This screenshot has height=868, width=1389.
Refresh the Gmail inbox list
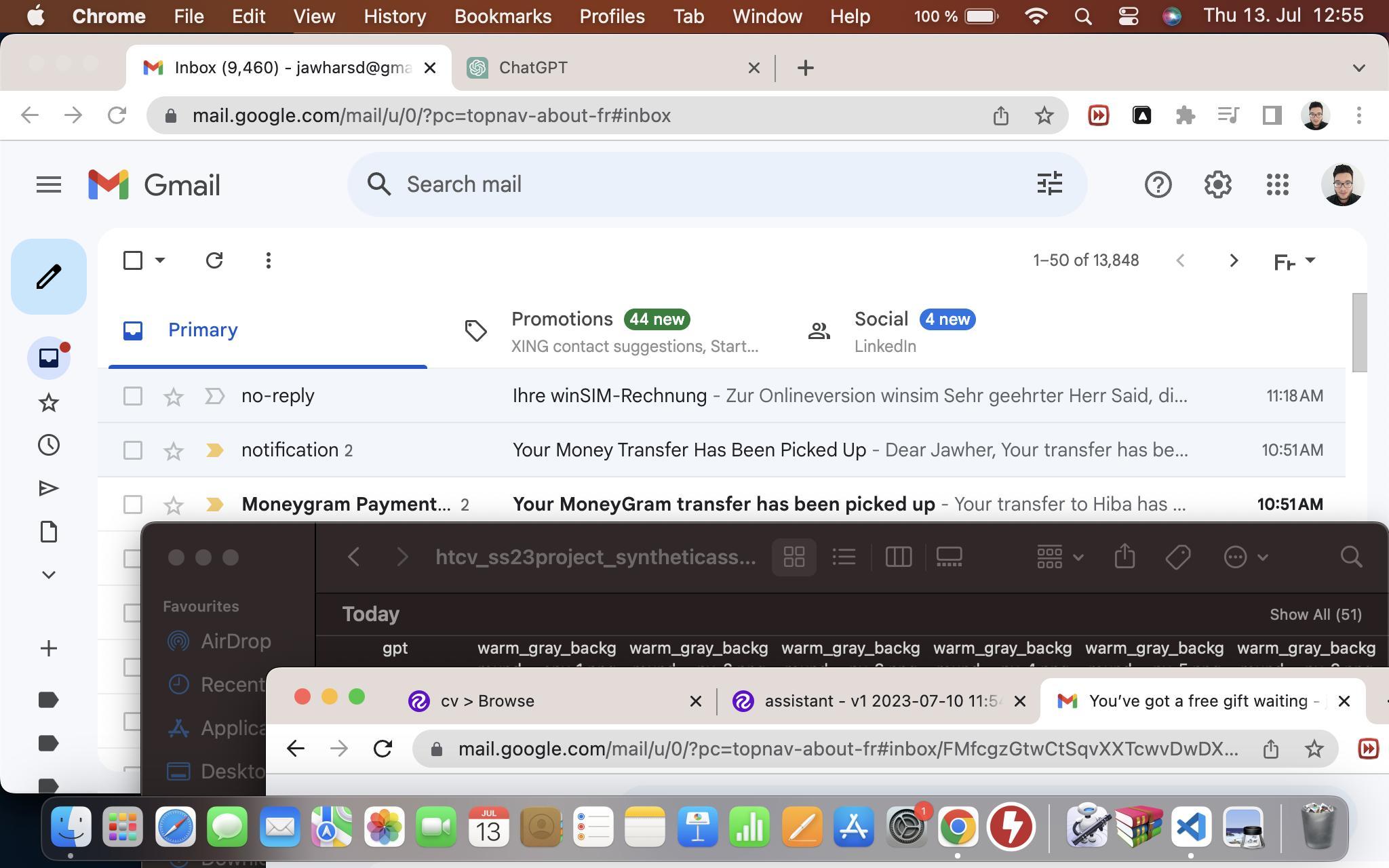pyautogui.click(x=214, y=260)
